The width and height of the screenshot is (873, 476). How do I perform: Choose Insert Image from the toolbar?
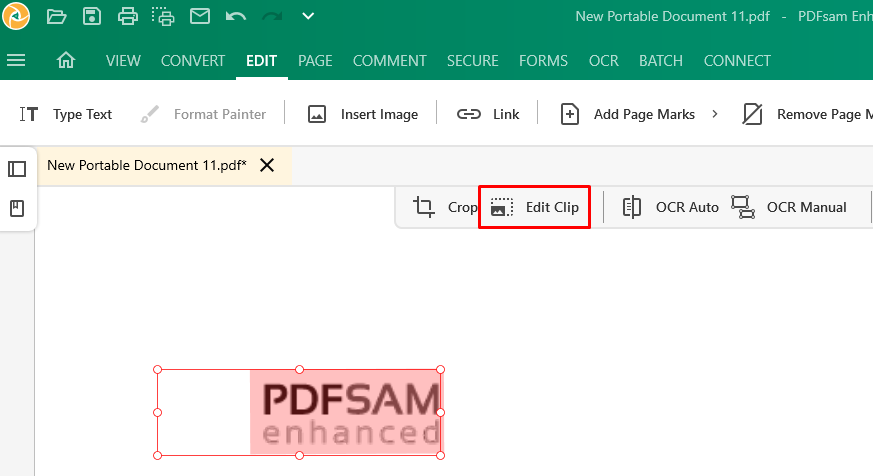362,114
